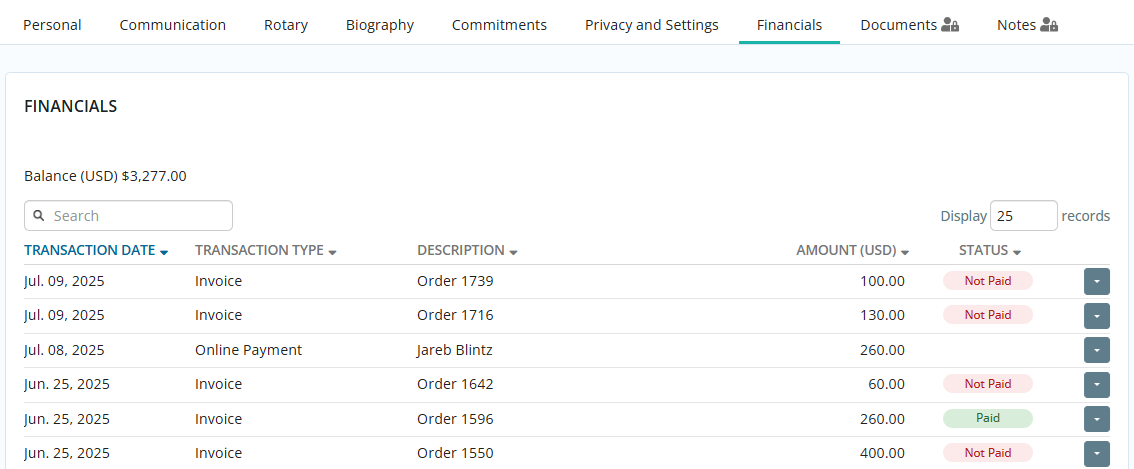This screenshot has width=1134, height=469.
Task: Click the Online Payment transaction type
Action: [x=248, y=350]
